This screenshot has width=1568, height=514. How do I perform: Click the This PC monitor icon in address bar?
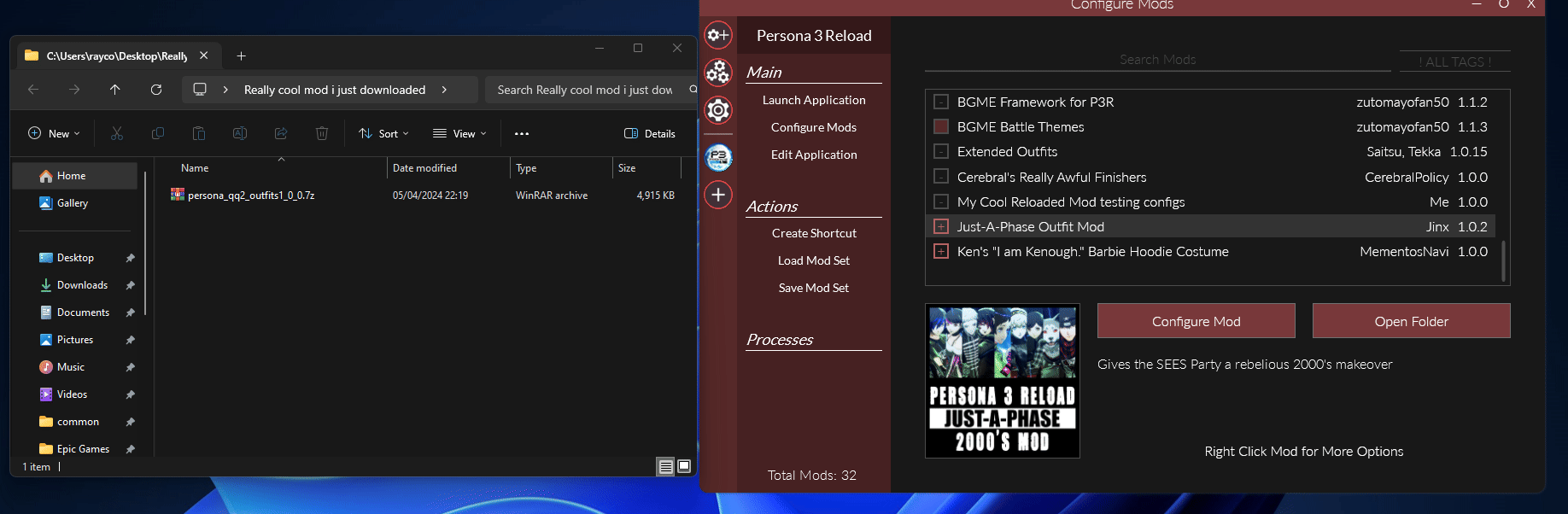200,90
